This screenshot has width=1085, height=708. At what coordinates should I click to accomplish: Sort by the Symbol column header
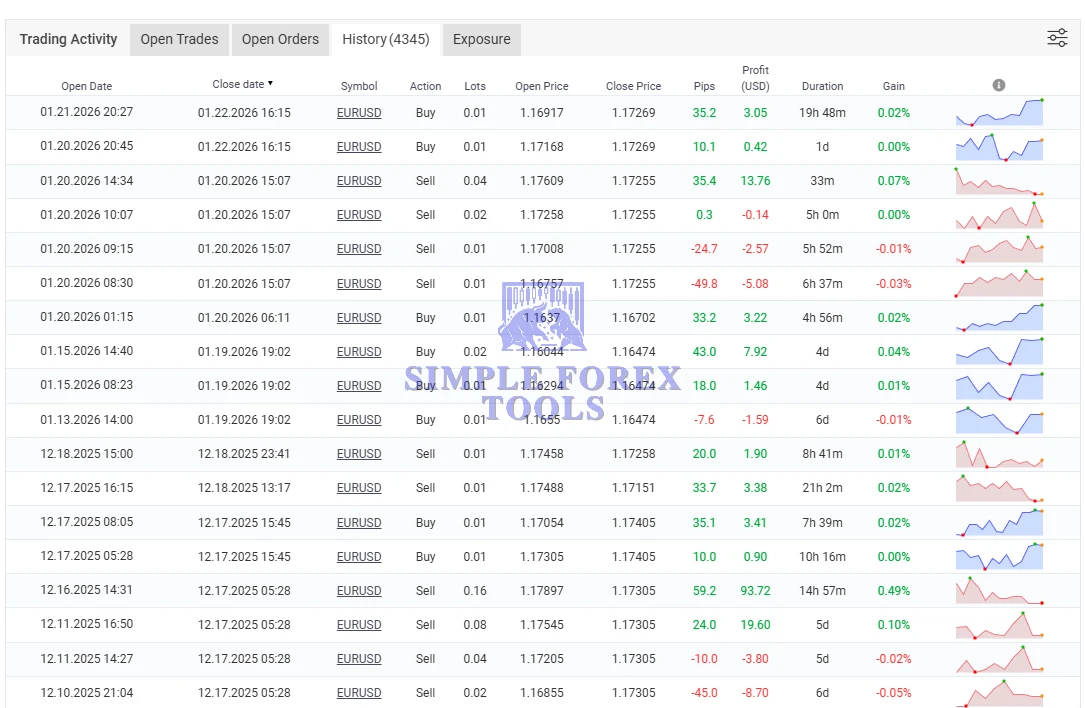point(359,86)
